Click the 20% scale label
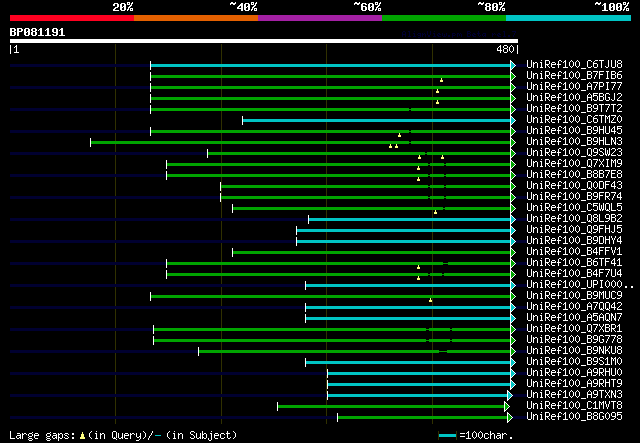The height and width of the screenshot is (443, 640). [x=123, y=7]
